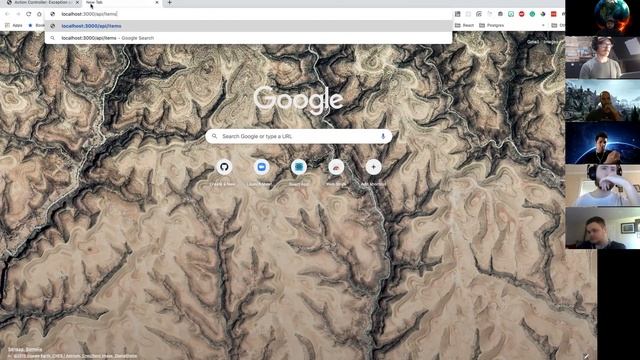Screen dimensions: 640x360
Task: Open the Zoom shortcut tile
Action: coord(261,167)
